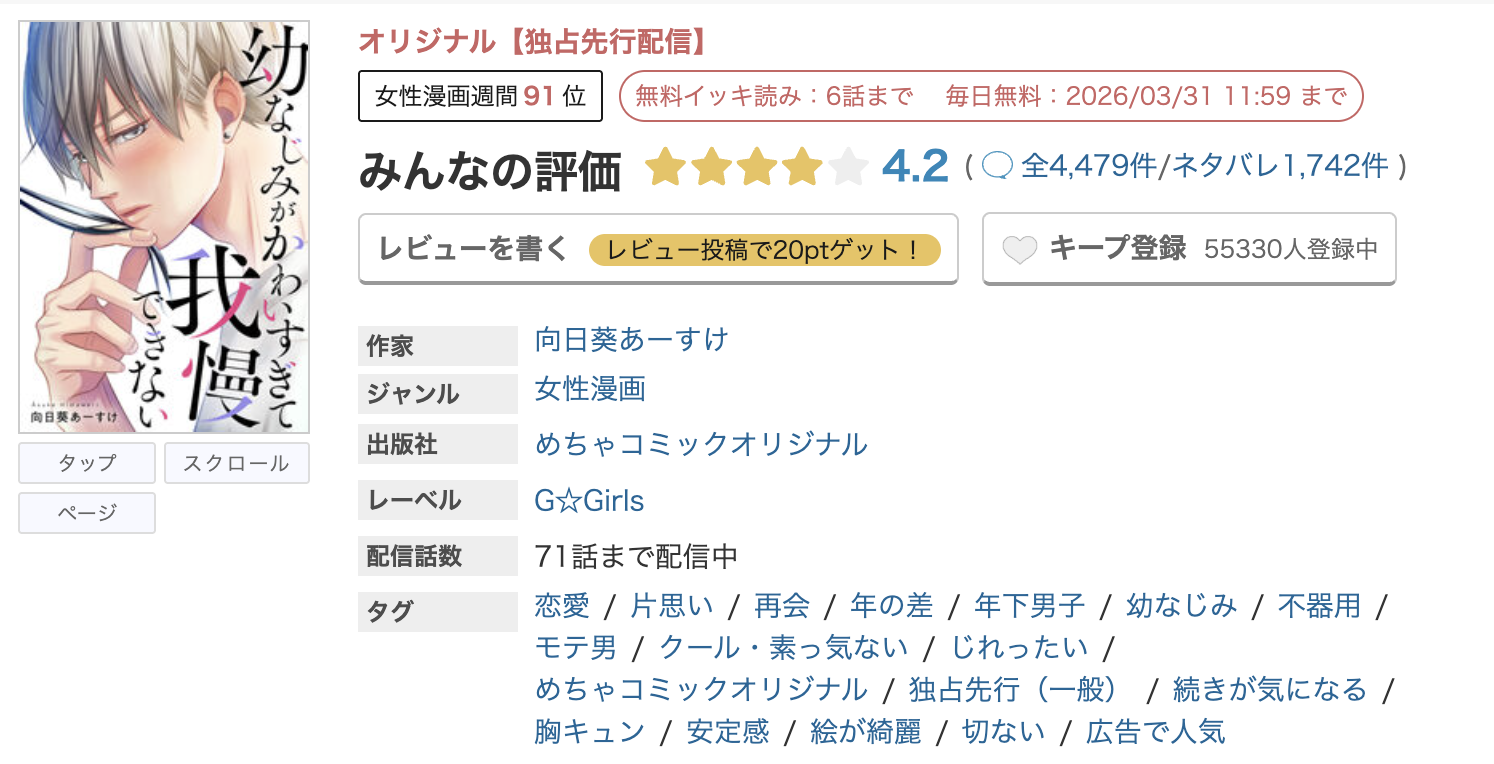The width and height of the screenshot is (1494, 764).
Task: Select the タップ reading mode
Action: pos(86,462)
